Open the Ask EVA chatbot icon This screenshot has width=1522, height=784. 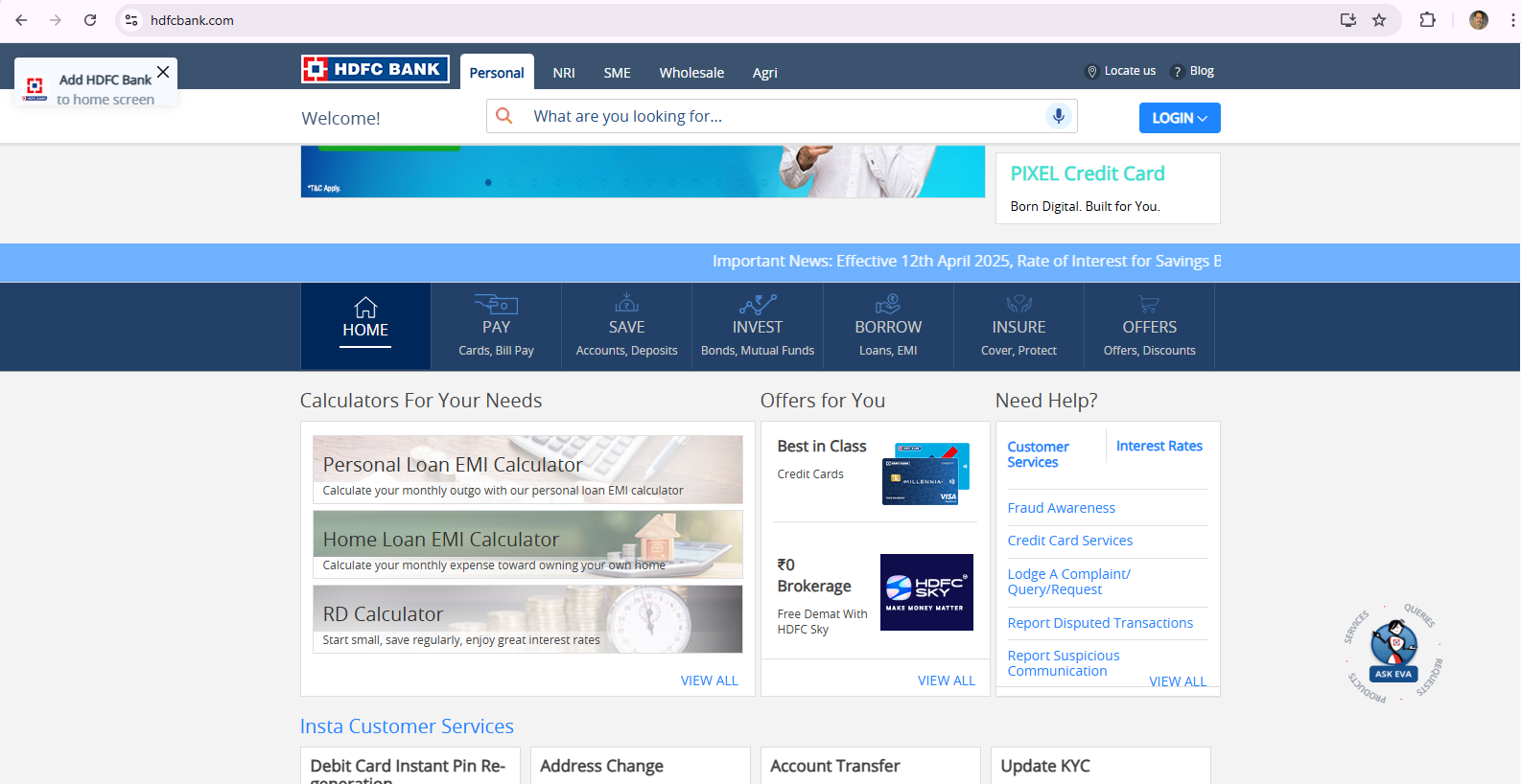pyautogui.click(x=1393, y=654)
